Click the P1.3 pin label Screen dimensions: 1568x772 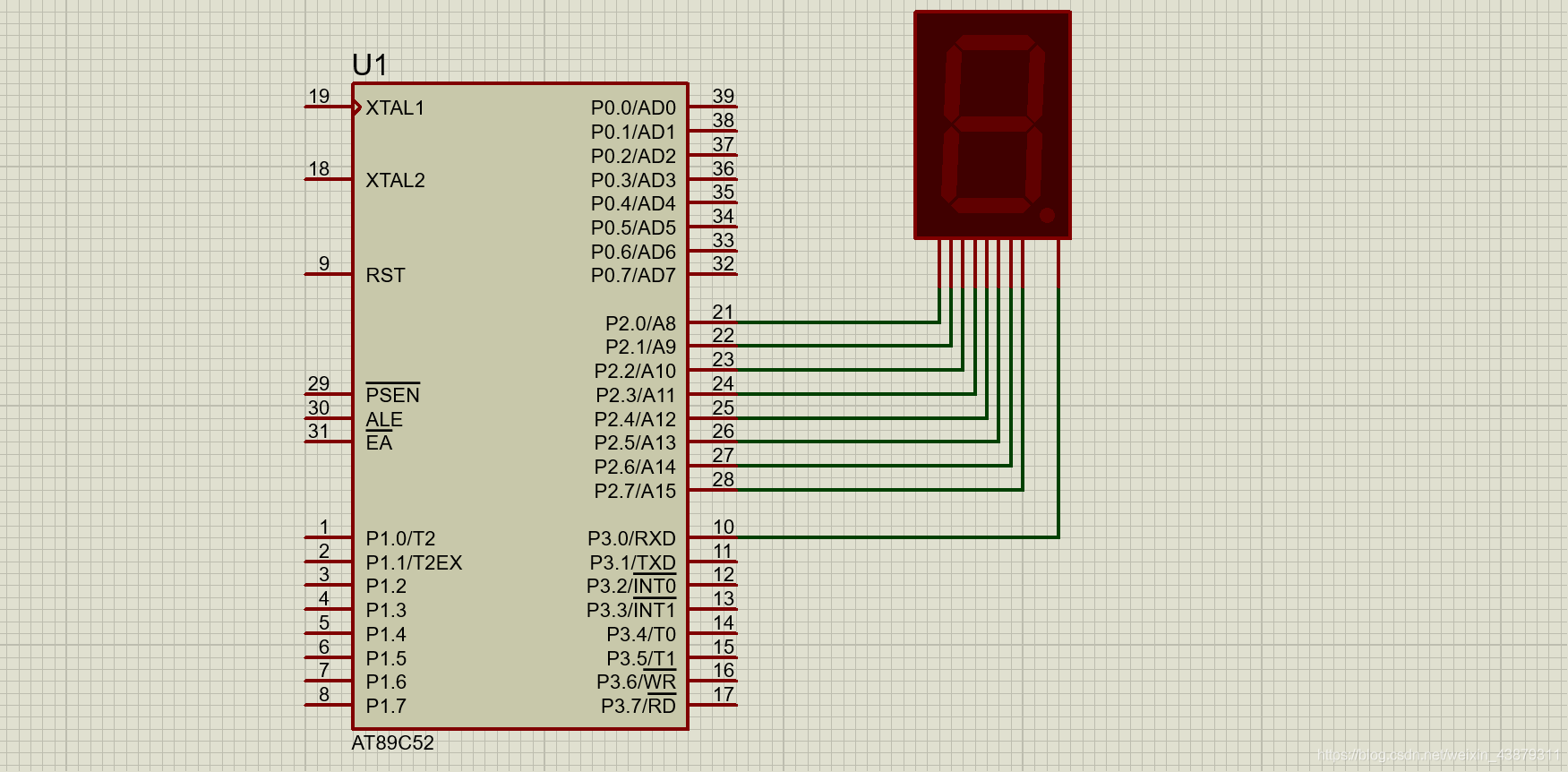(386, 610)
